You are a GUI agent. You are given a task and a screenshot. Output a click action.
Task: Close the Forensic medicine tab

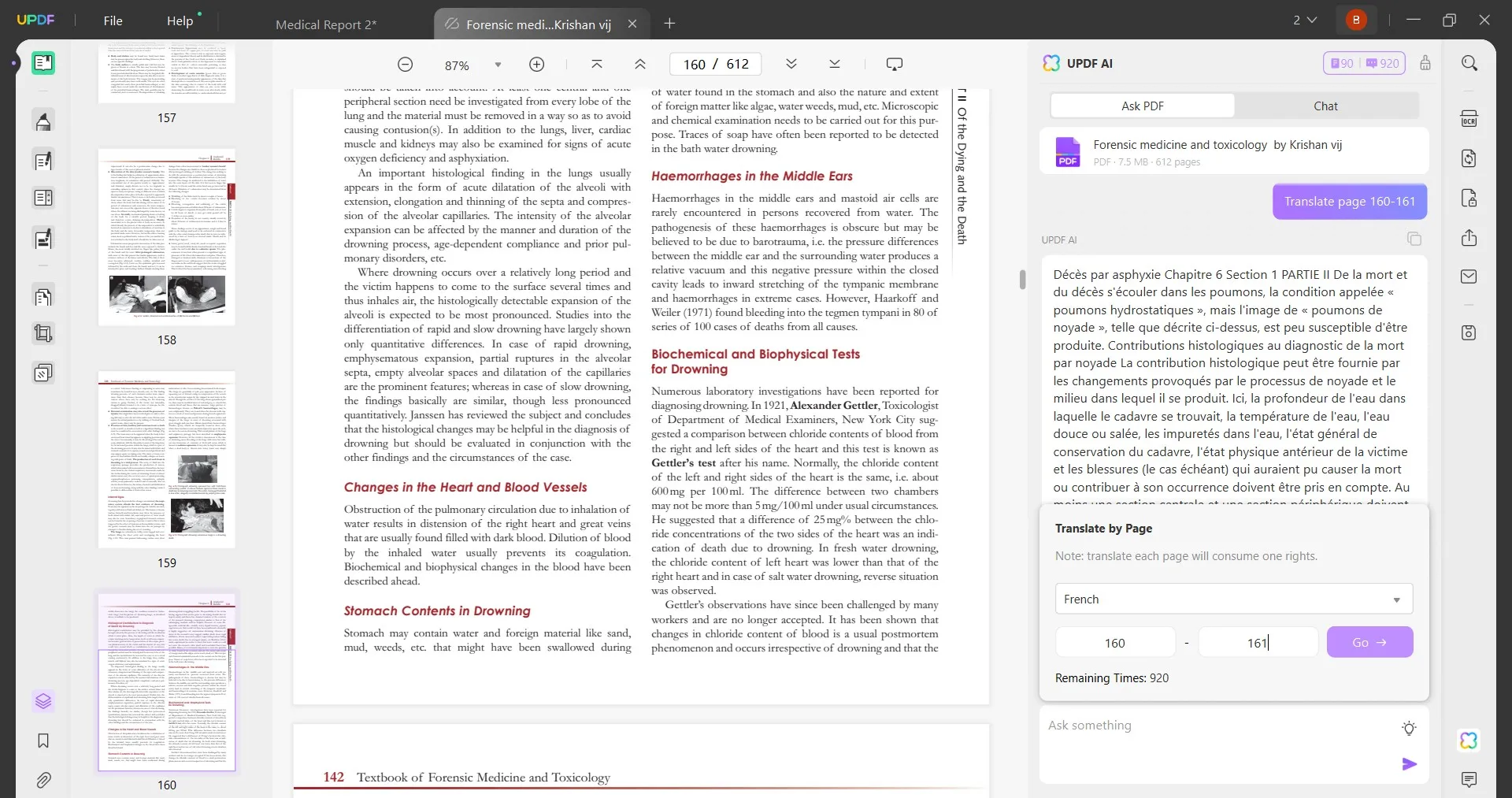(x=632, y=24)
